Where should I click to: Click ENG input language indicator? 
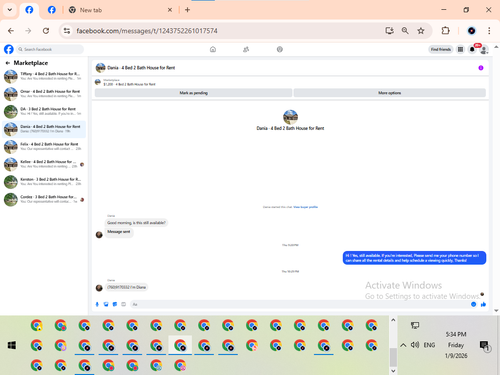429,345
